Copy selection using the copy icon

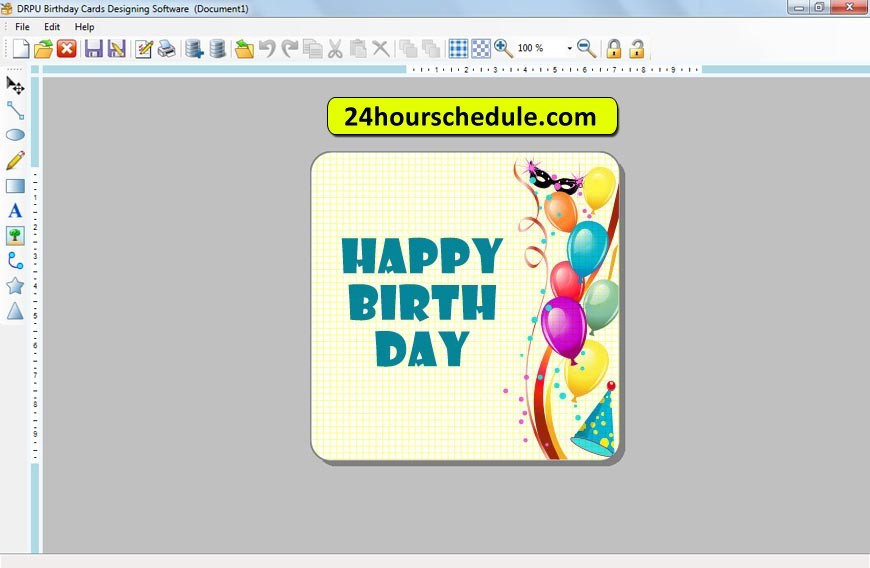click(313, 49)
